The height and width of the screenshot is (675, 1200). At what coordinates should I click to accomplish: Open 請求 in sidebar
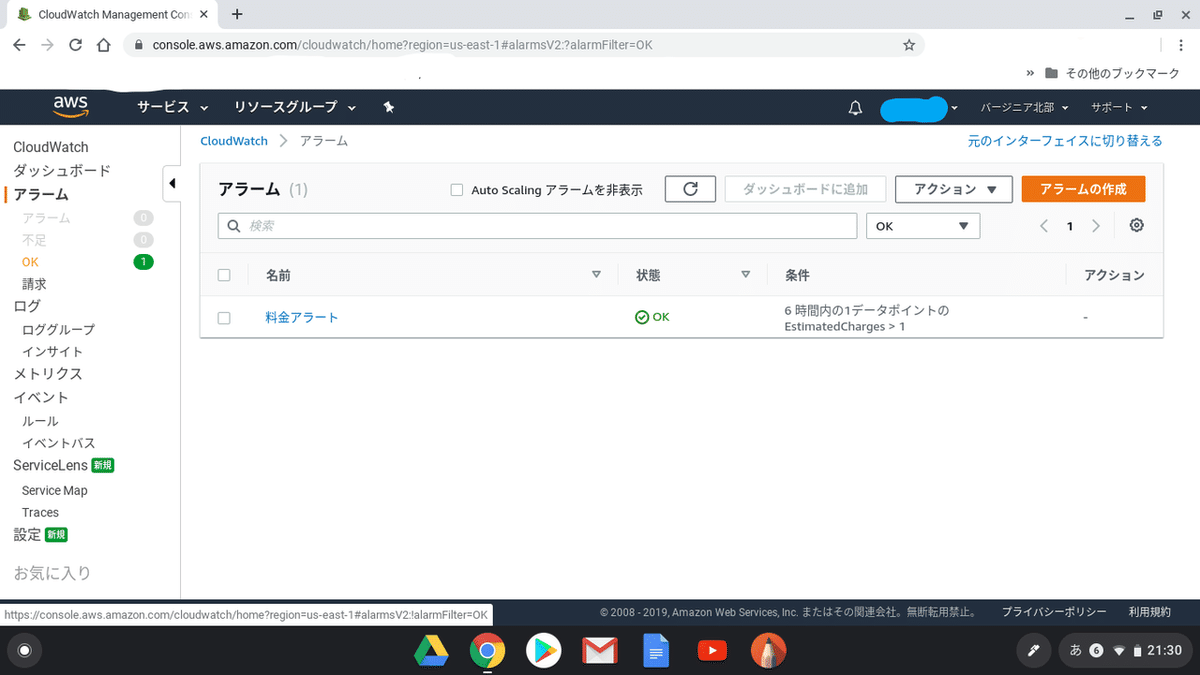pos(35,284)
